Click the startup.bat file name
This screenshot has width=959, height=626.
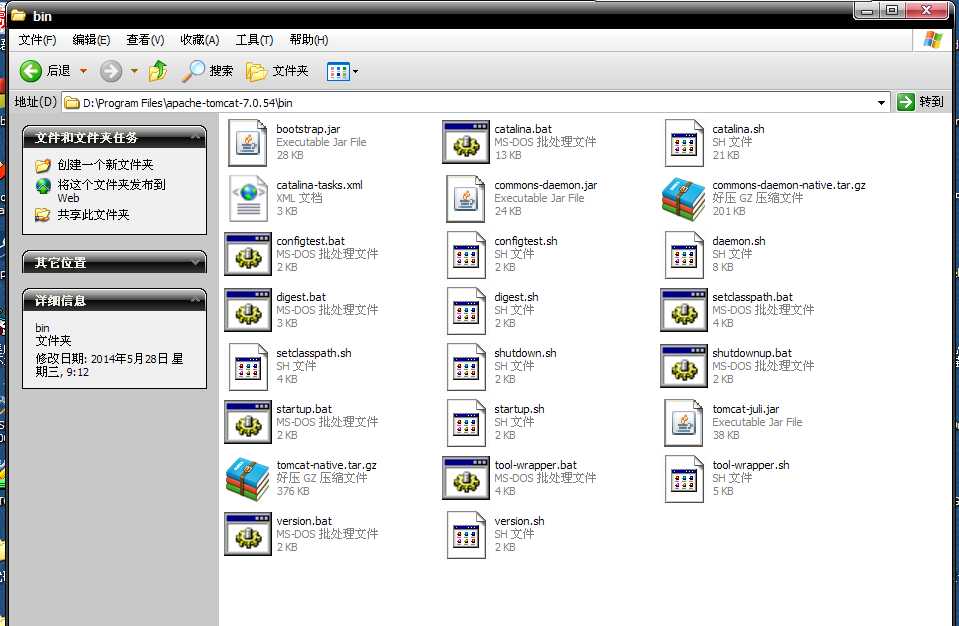pos(304,409)
